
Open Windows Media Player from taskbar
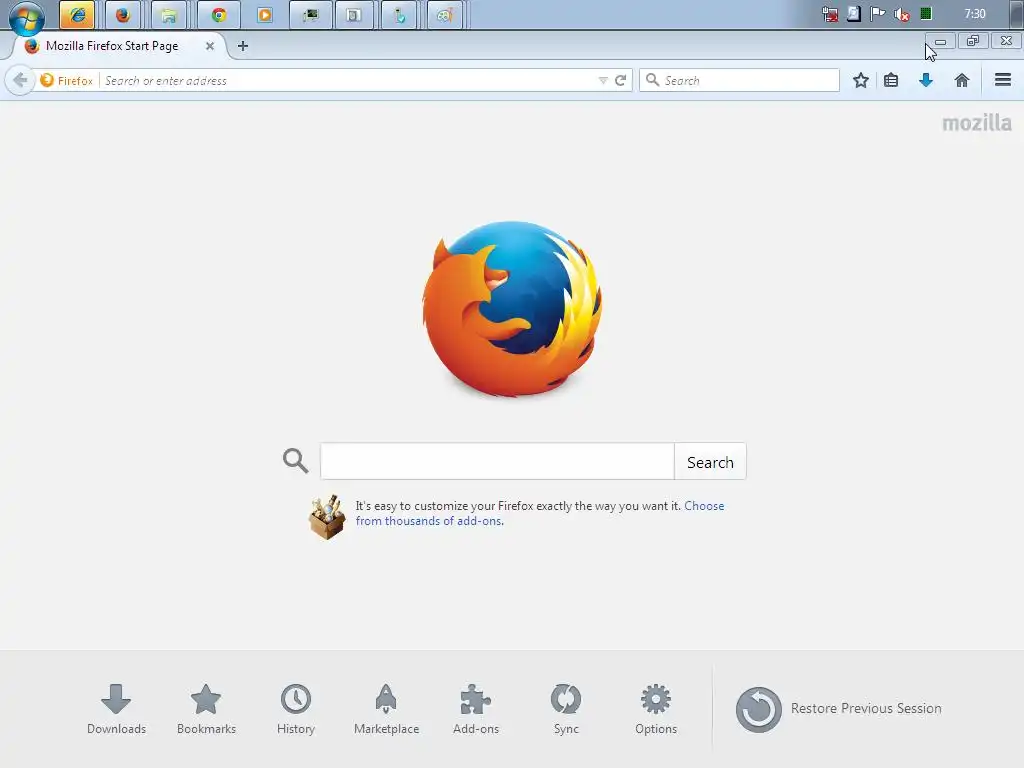(264, 14)
